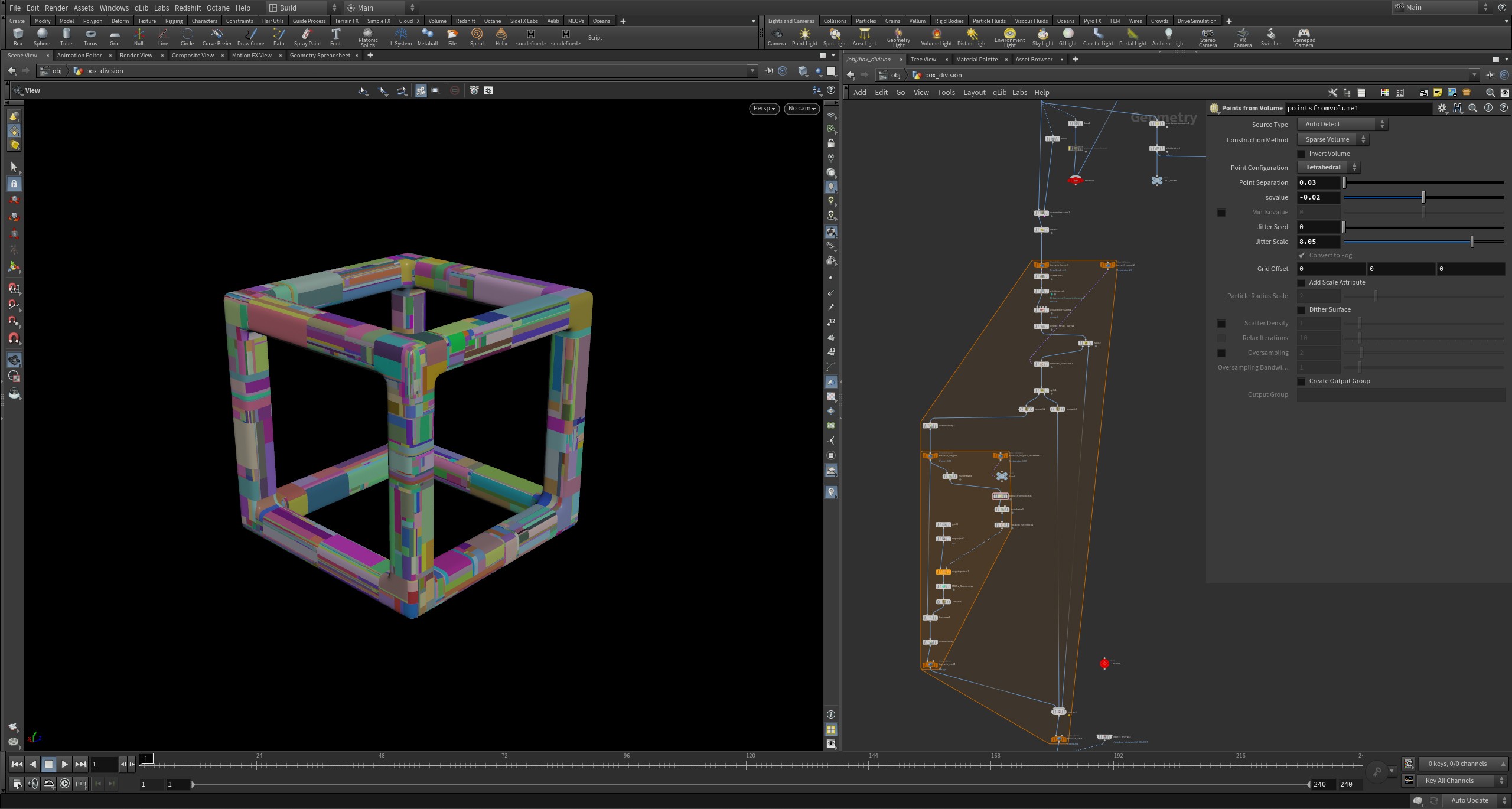The image size is (1512, 809).
Task: Open the Render menu
Action: tap(56, 8)
